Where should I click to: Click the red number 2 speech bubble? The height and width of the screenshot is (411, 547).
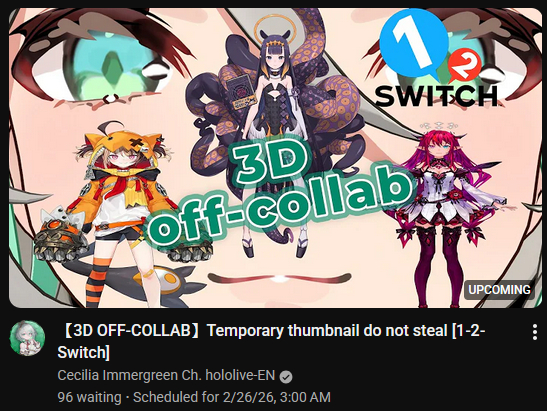(464, 66)
